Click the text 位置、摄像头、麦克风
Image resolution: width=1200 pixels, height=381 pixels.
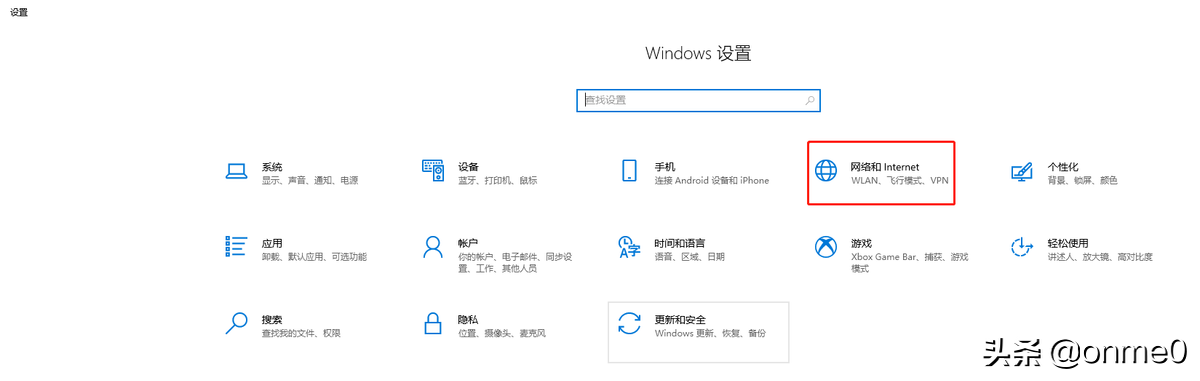pos(502,333)
